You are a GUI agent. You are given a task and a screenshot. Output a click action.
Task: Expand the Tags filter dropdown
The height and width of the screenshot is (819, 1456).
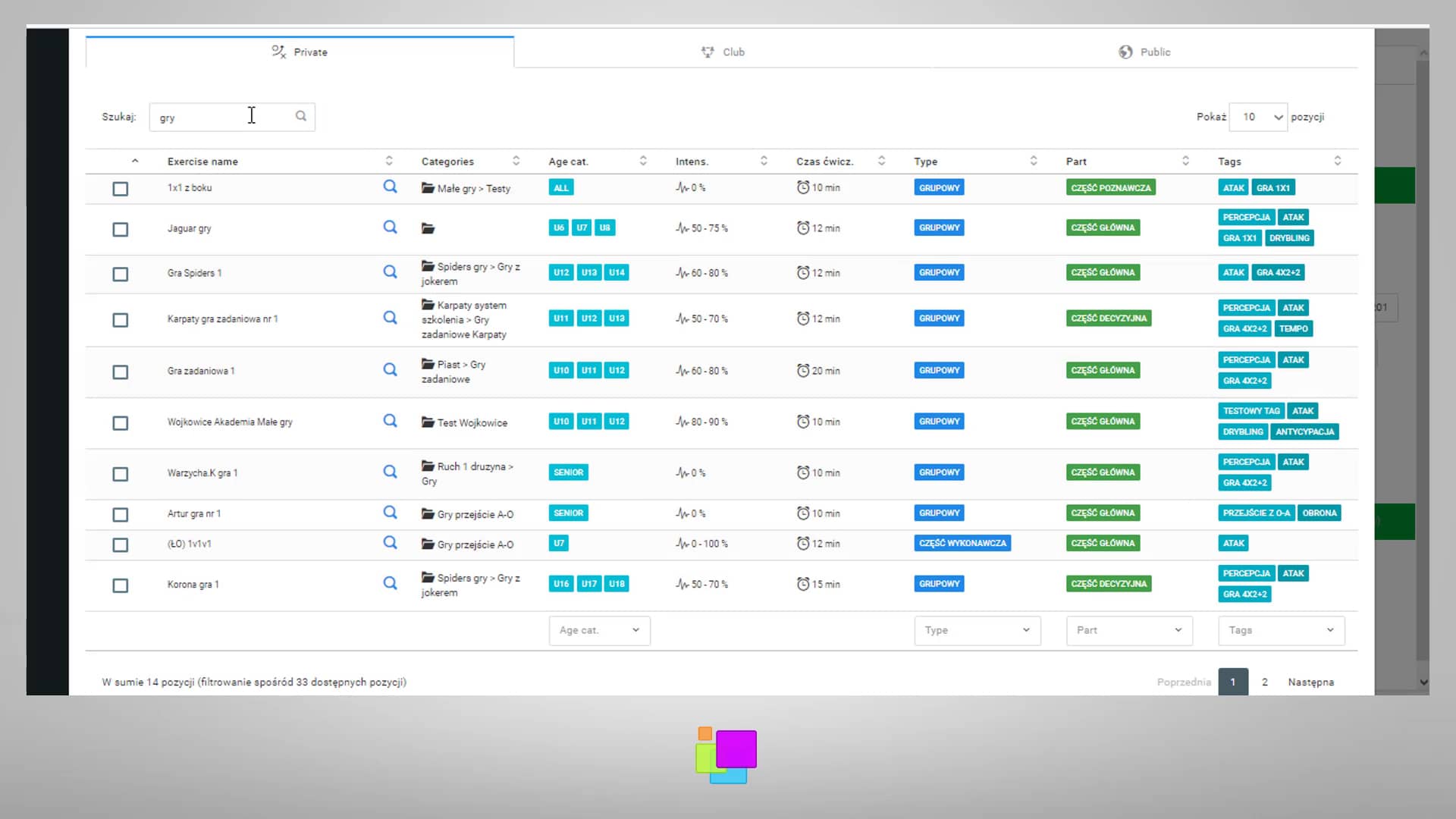coord(1280,630)
